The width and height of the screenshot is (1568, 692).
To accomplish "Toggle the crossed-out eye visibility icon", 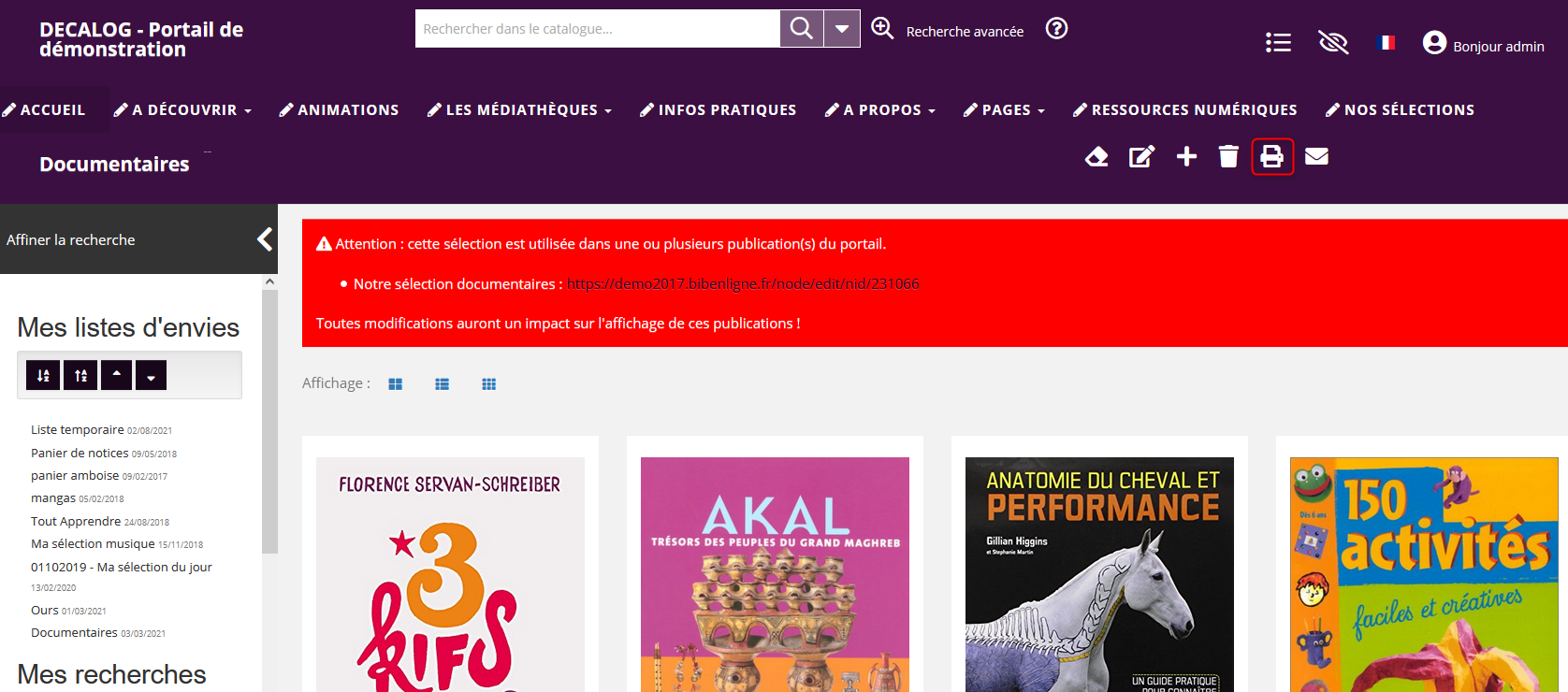I will [1333, 42].
